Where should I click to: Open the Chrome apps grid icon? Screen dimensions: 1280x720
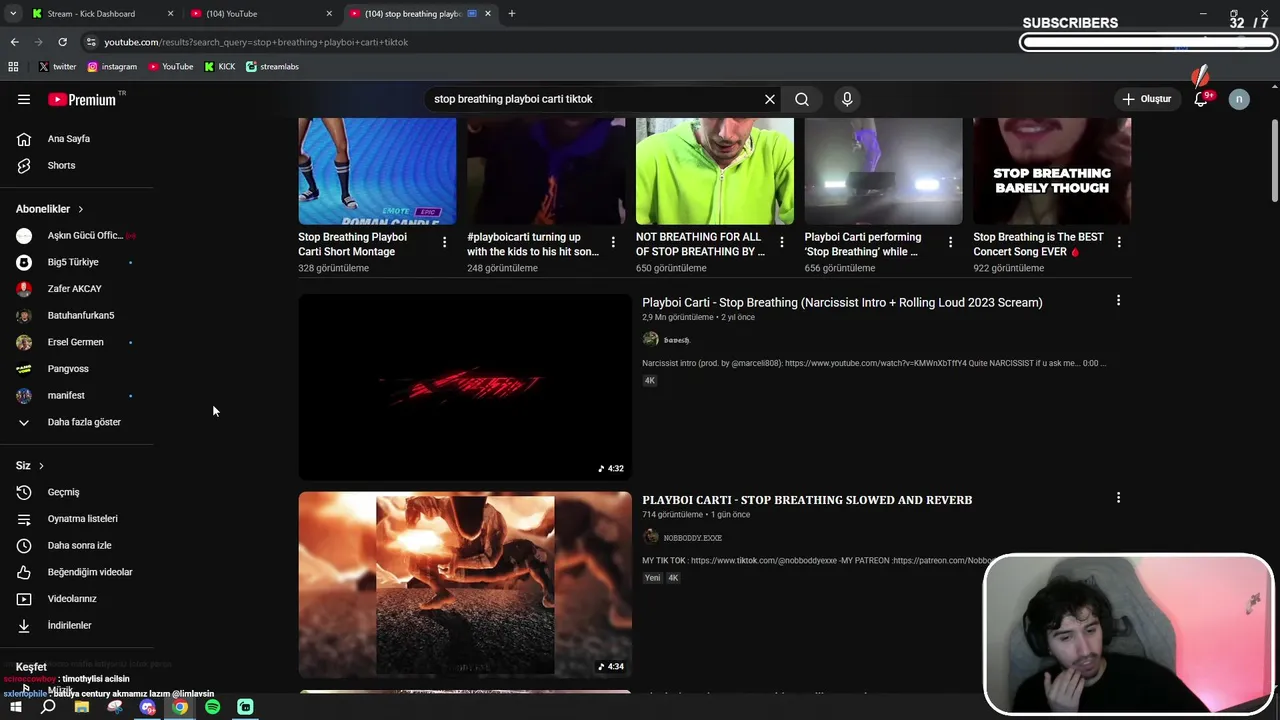coord(13,67)
